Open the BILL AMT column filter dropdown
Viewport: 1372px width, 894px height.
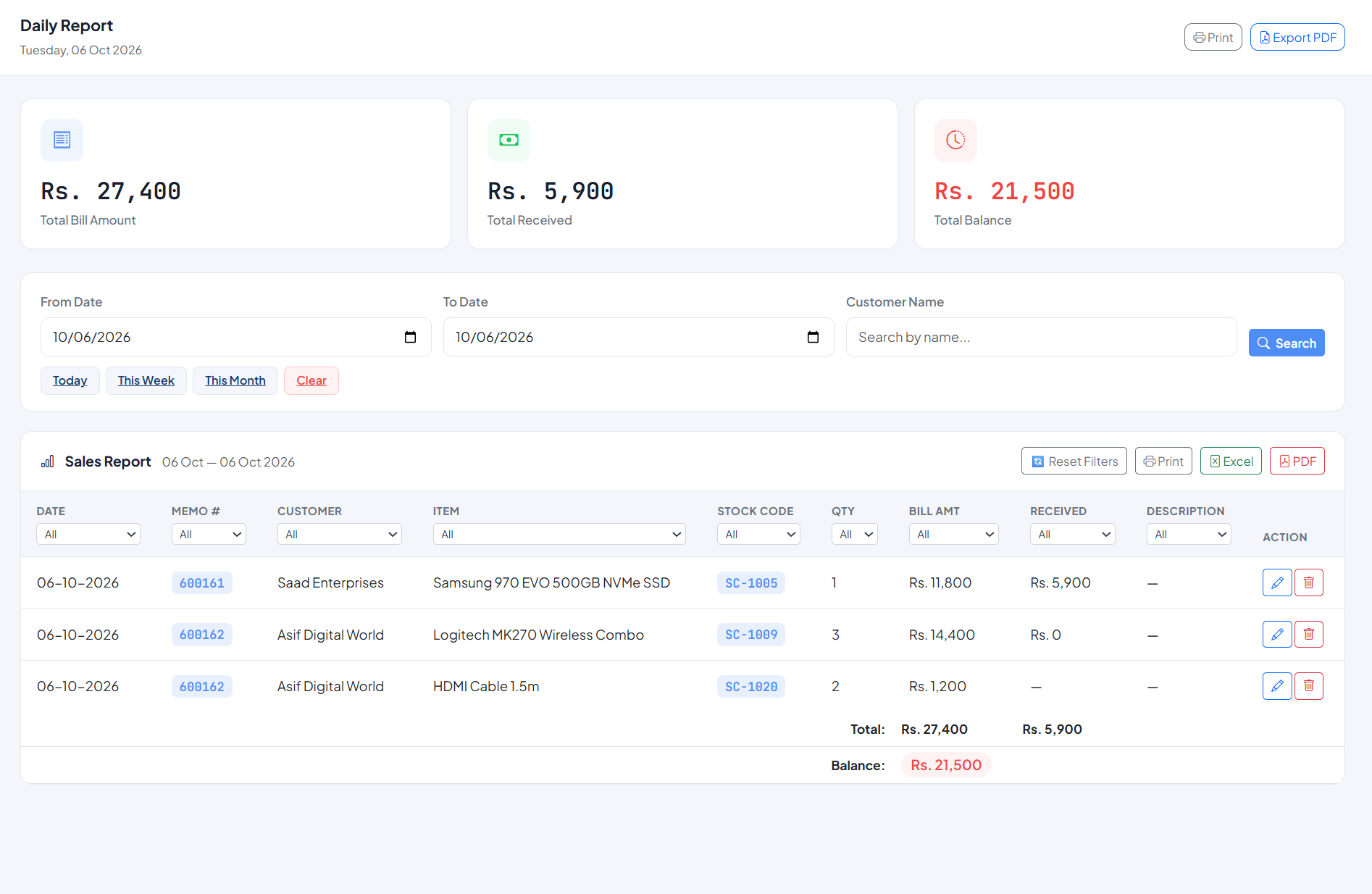(x=954, y=534)
